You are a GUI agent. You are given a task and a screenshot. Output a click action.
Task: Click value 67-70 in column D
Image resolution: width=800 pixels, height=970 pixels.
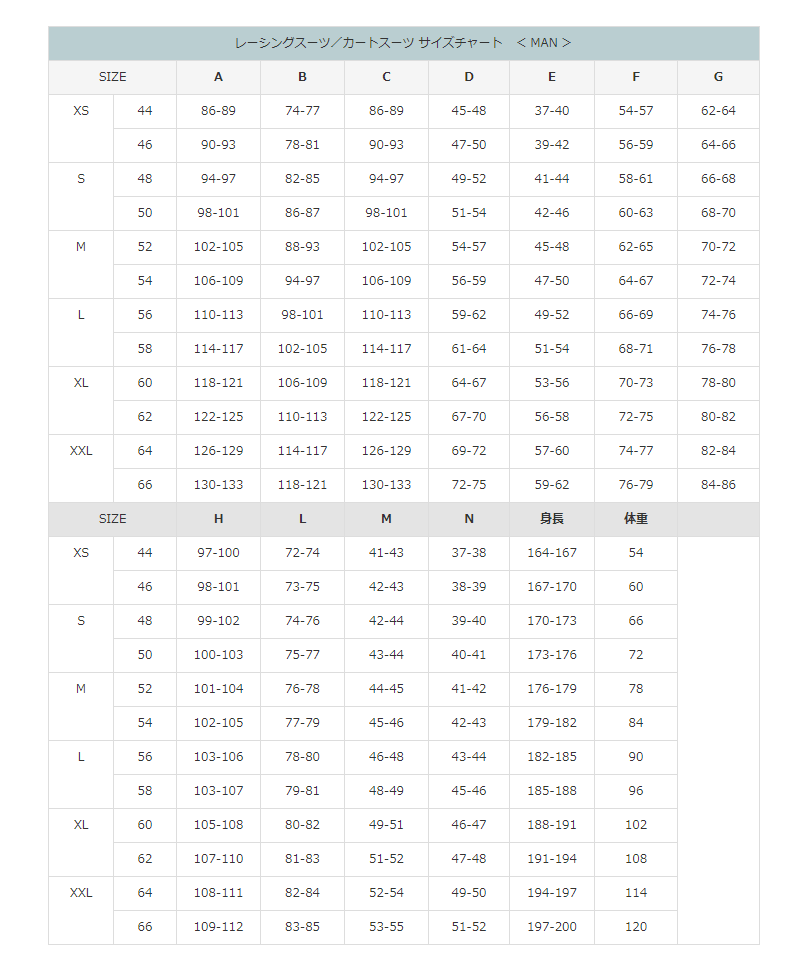tap(469, 417)
